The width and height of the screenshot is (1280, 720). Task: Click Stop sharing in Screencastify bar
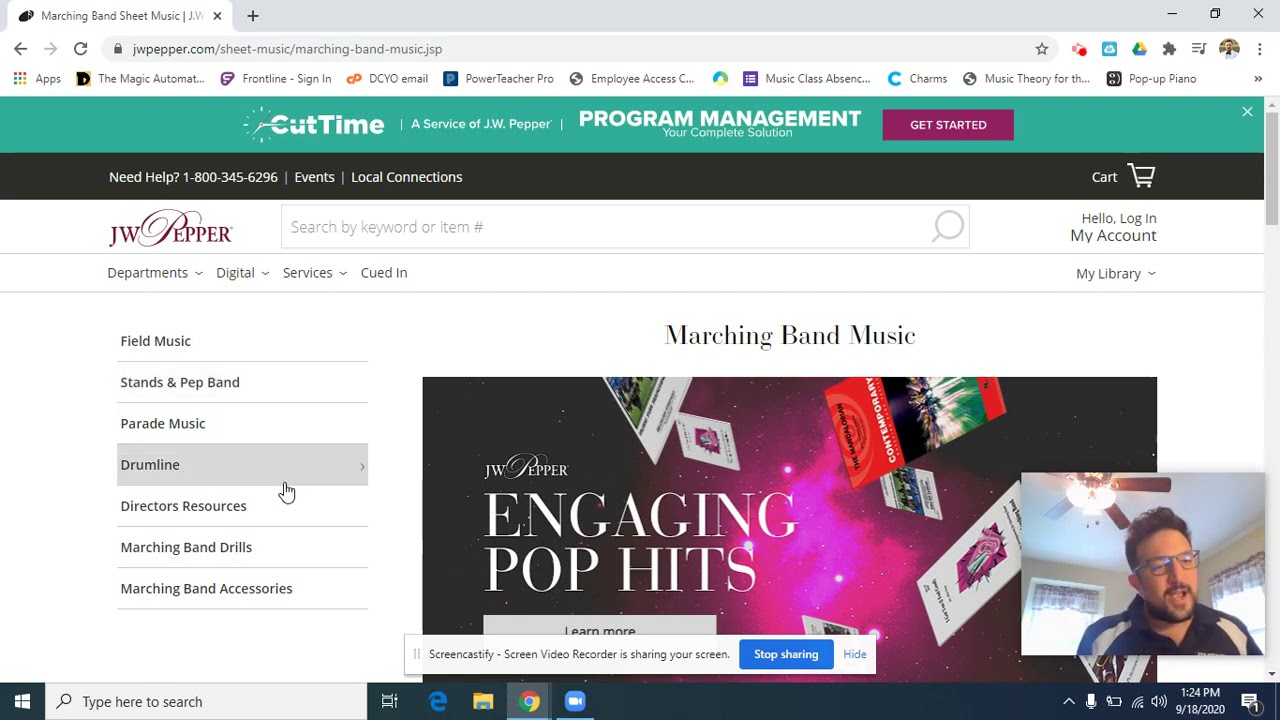pyautogui.click(x=786, y=654)
